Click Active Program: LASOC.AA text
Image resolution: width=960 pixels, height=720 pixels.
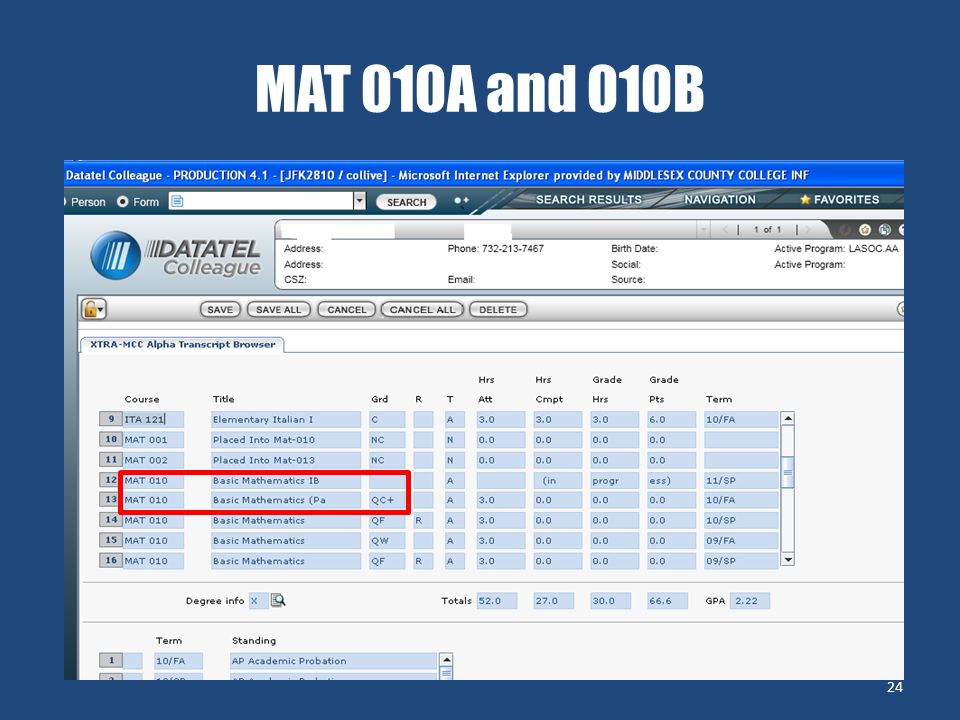pos(836,249)
